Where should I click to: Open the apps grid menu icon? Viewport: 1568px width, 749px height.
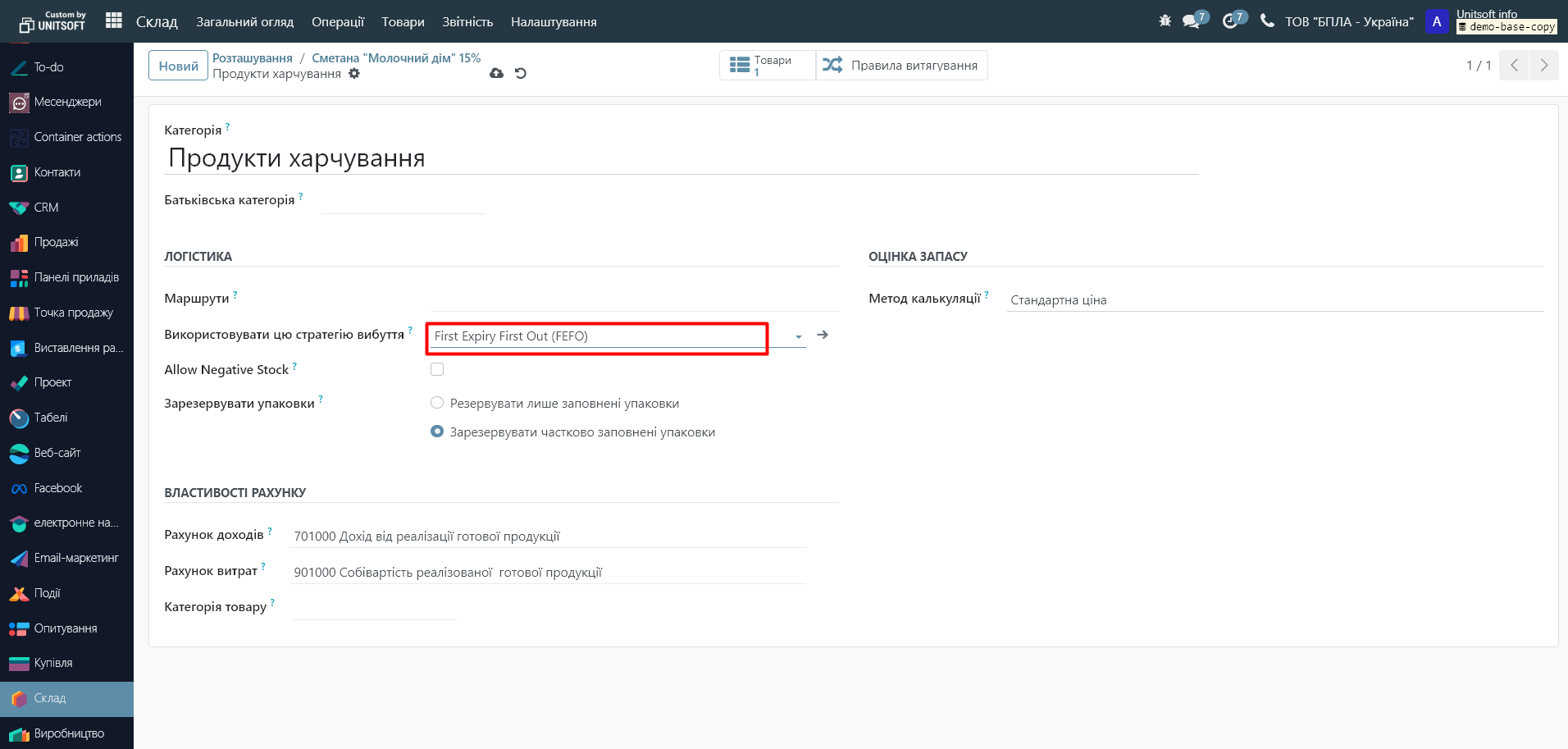[x=114, y=21]
